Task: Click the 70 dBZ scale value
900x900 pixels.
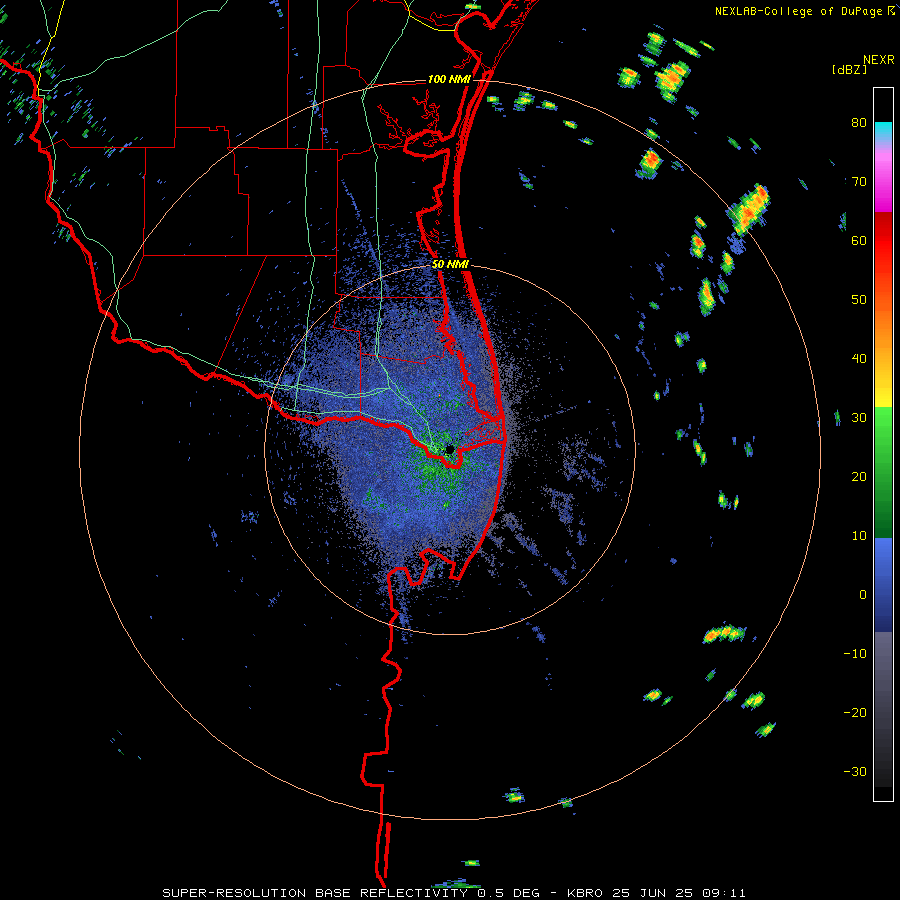Action: pyautogui.click(x=859, y=182)
